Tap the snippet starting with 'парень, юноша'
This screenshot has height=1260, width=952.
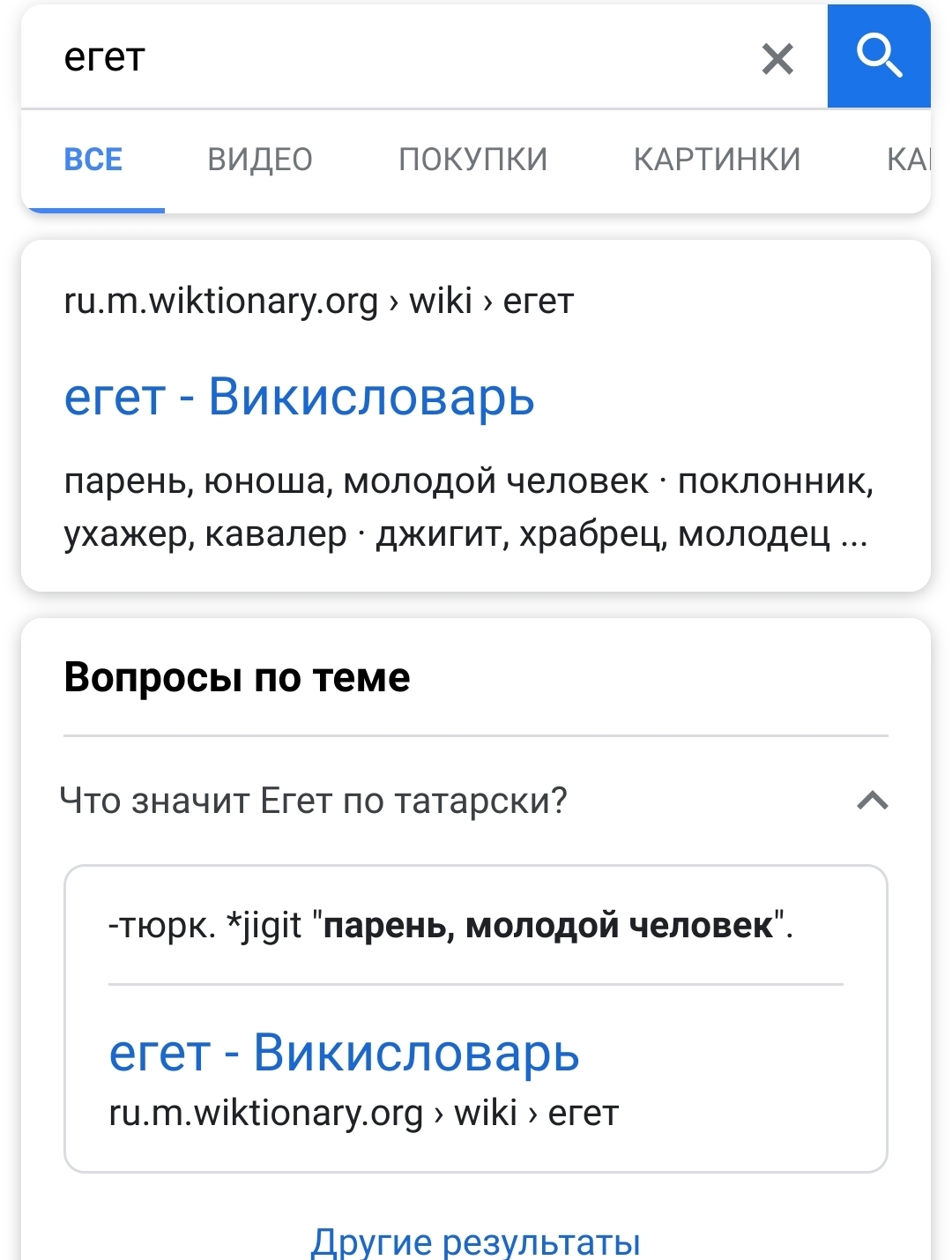(467, 507)
